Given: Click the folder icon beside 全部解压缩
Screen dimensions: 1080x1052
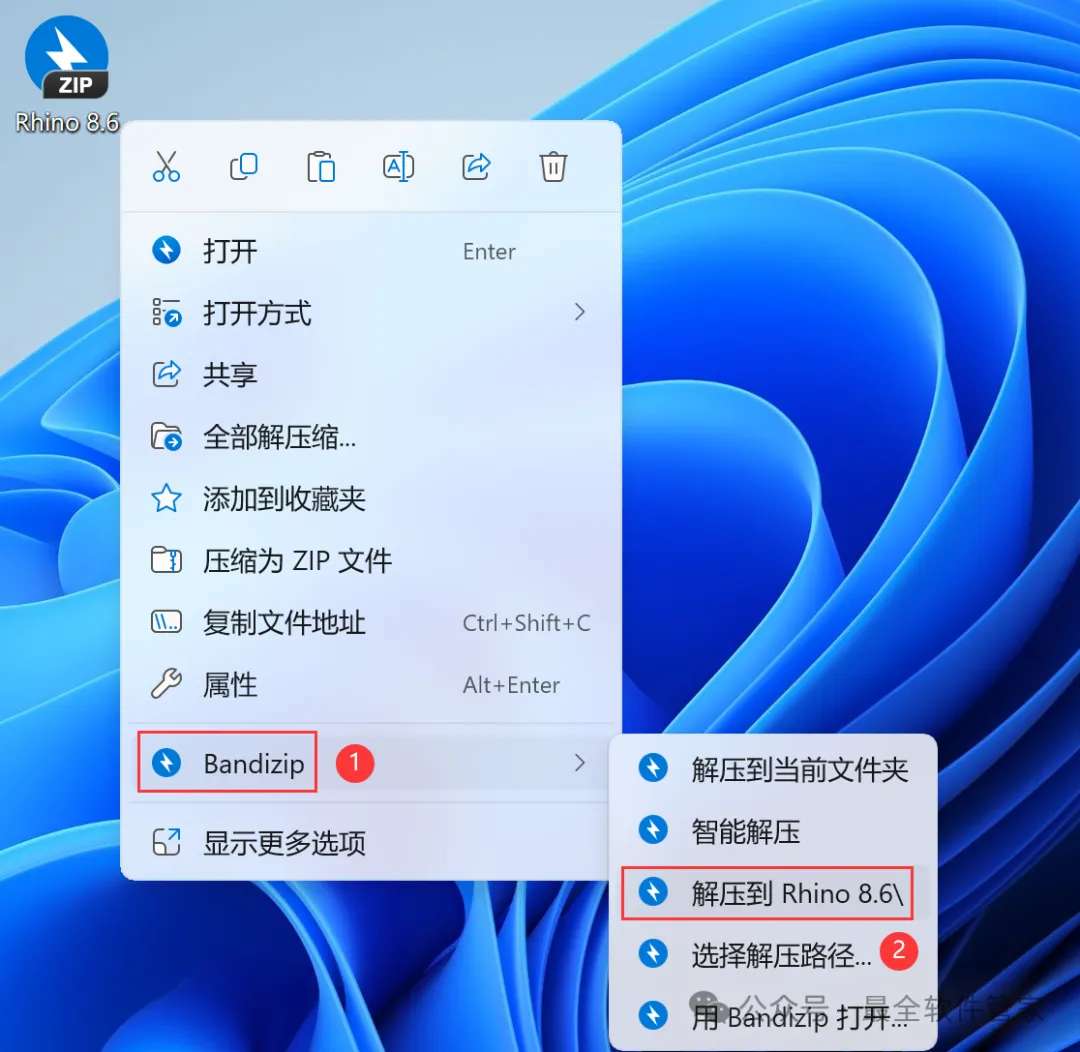Looking at the screenshot, I should [166, 436].
